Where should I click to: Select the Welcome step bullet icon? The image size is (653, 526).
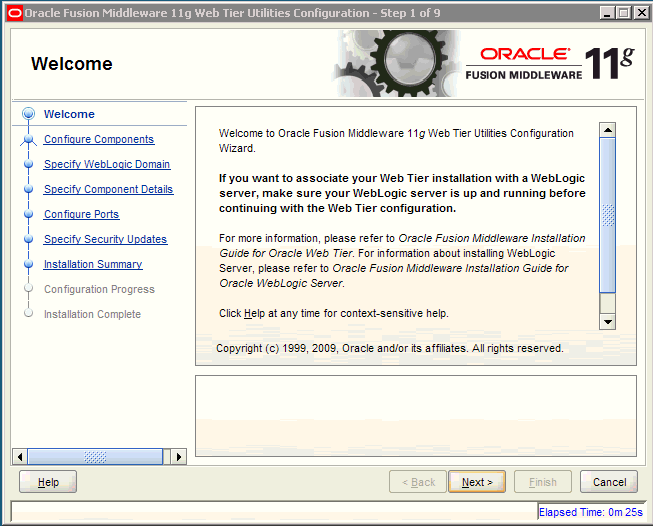[28, 114]
